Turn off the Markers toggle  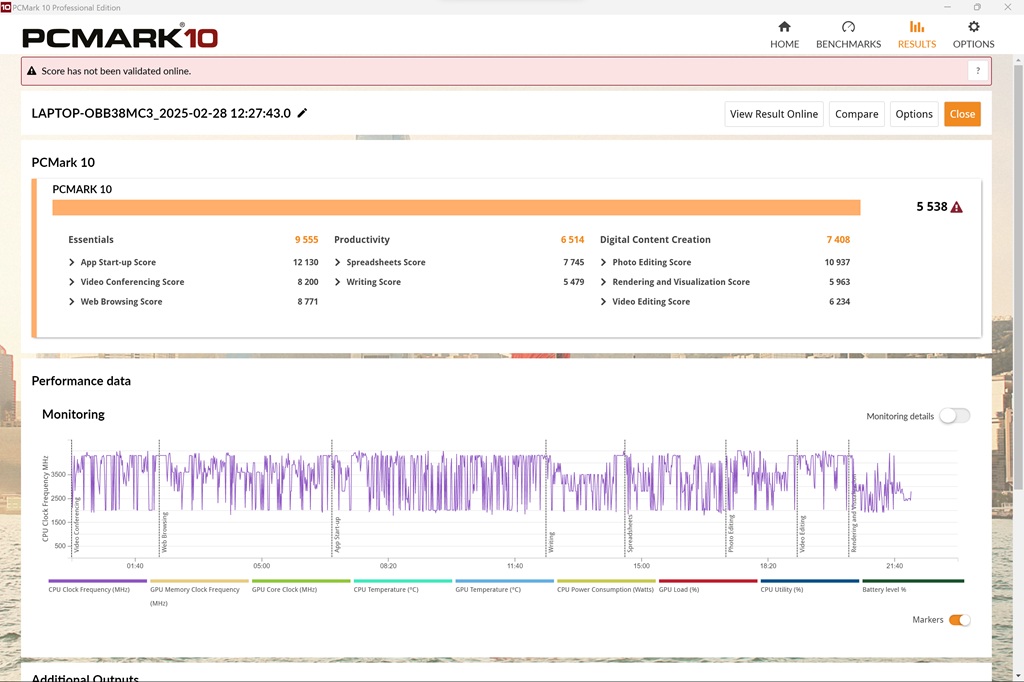(x=959, y=620)
